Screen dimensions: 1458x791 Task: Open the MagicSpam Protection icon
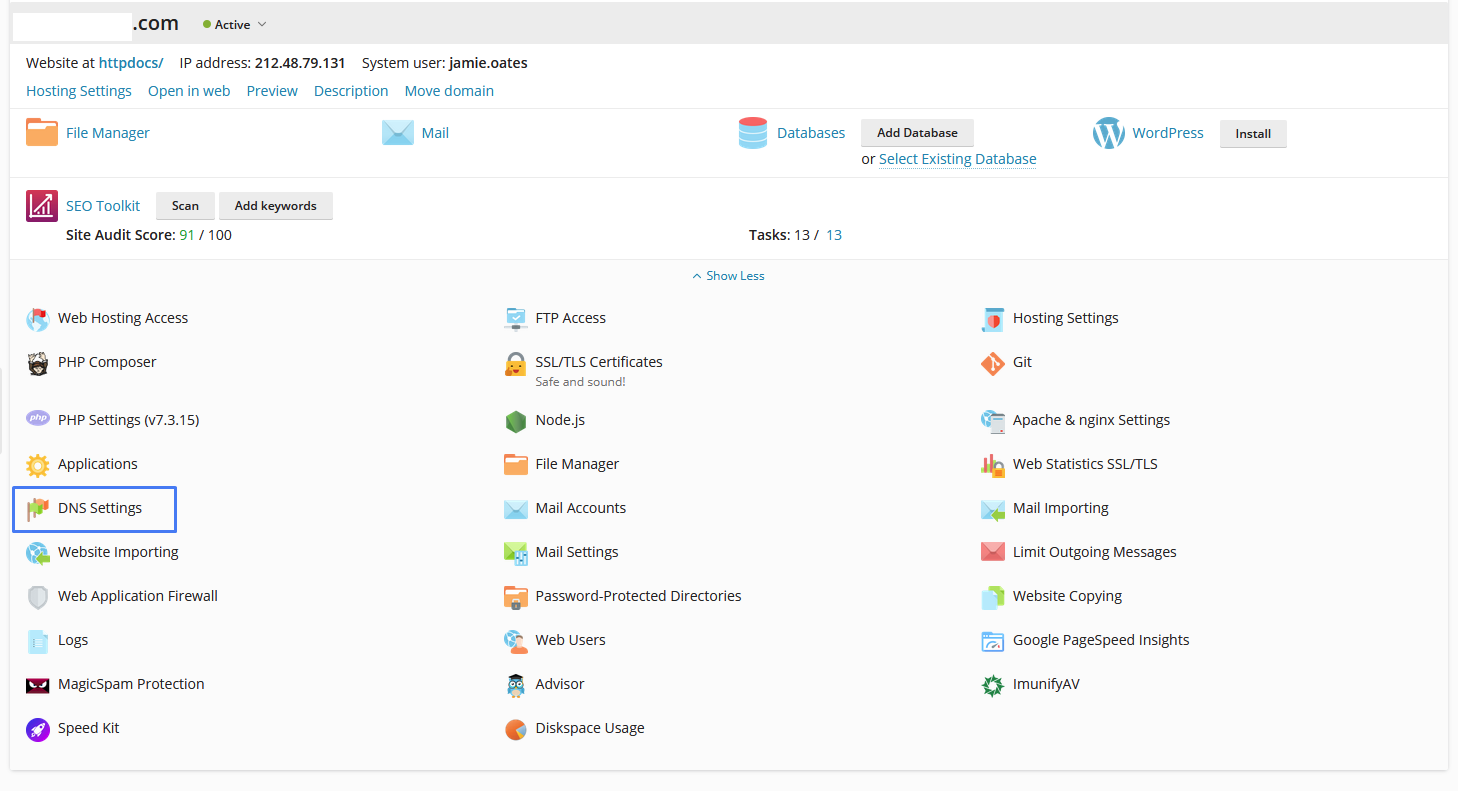click(x=38, y=685)
